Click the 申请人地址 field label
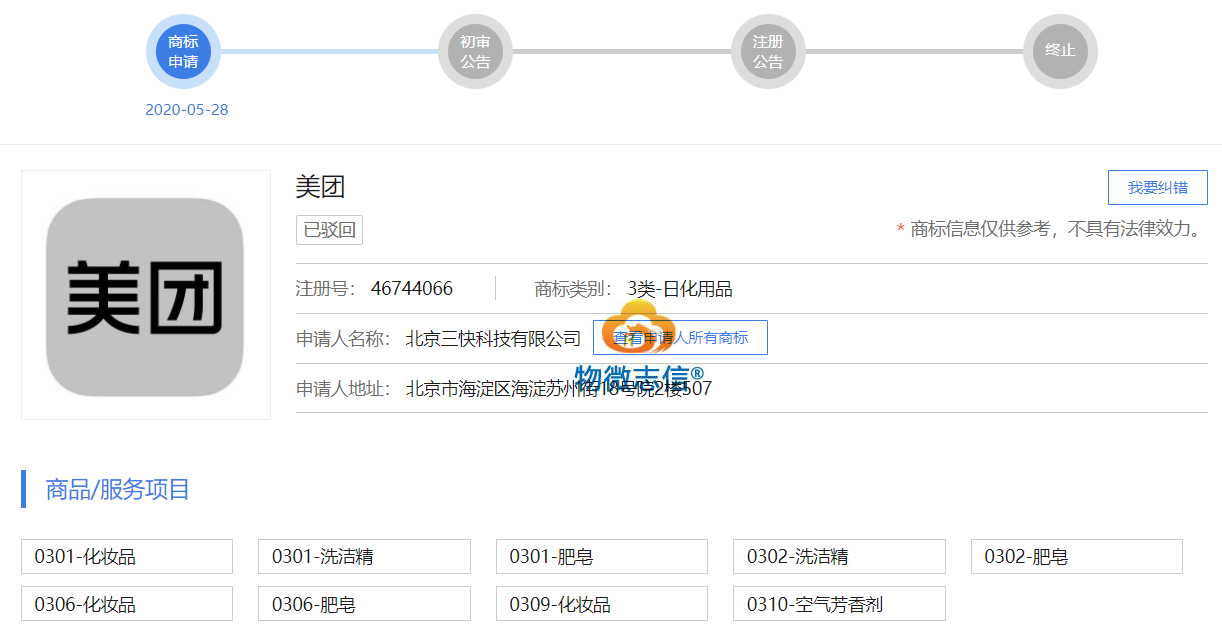The height and width of the screenshot is (635, 1222). [x=343, y=389]
